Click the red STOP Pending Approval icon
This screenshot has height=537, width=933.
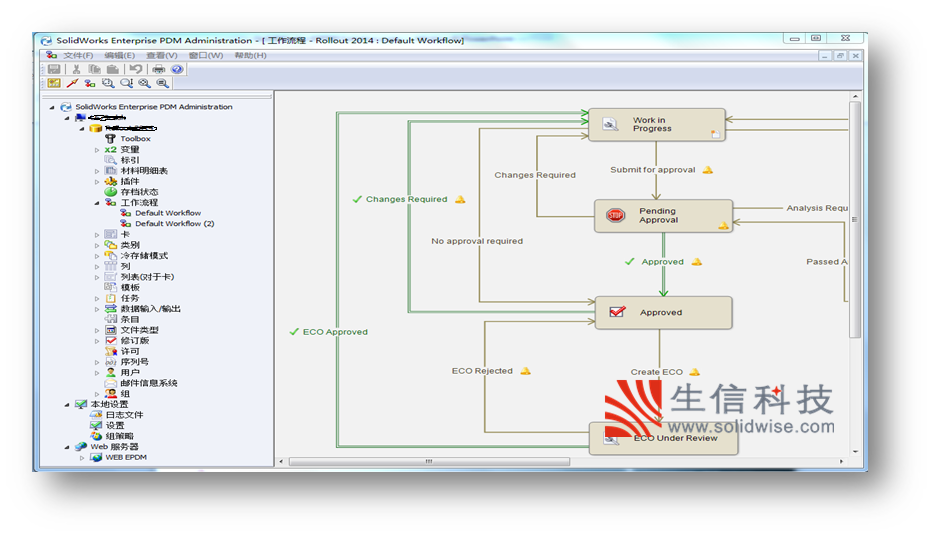615,215
